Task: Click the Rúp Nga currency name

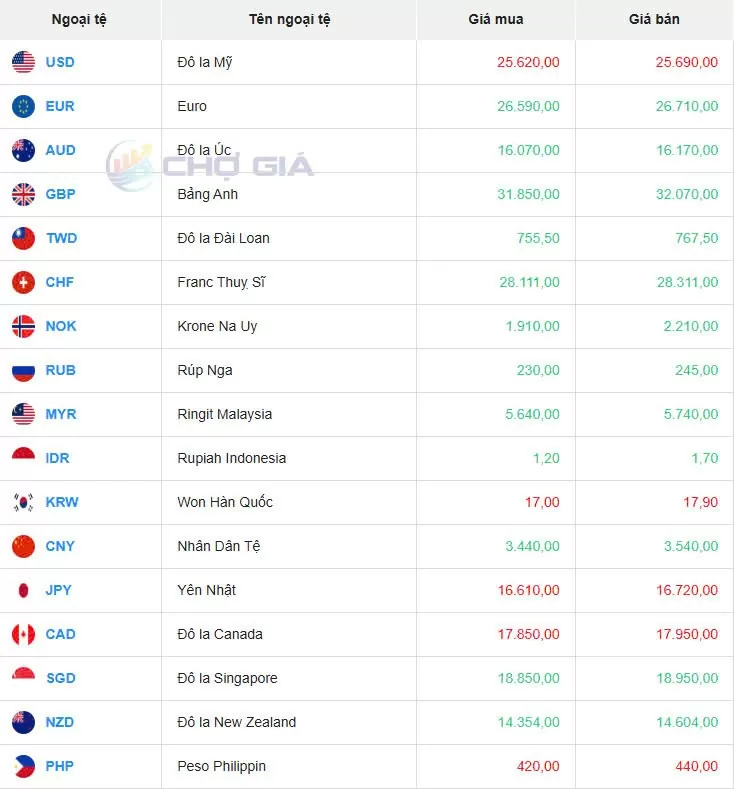Action: [x=205, y=370]
